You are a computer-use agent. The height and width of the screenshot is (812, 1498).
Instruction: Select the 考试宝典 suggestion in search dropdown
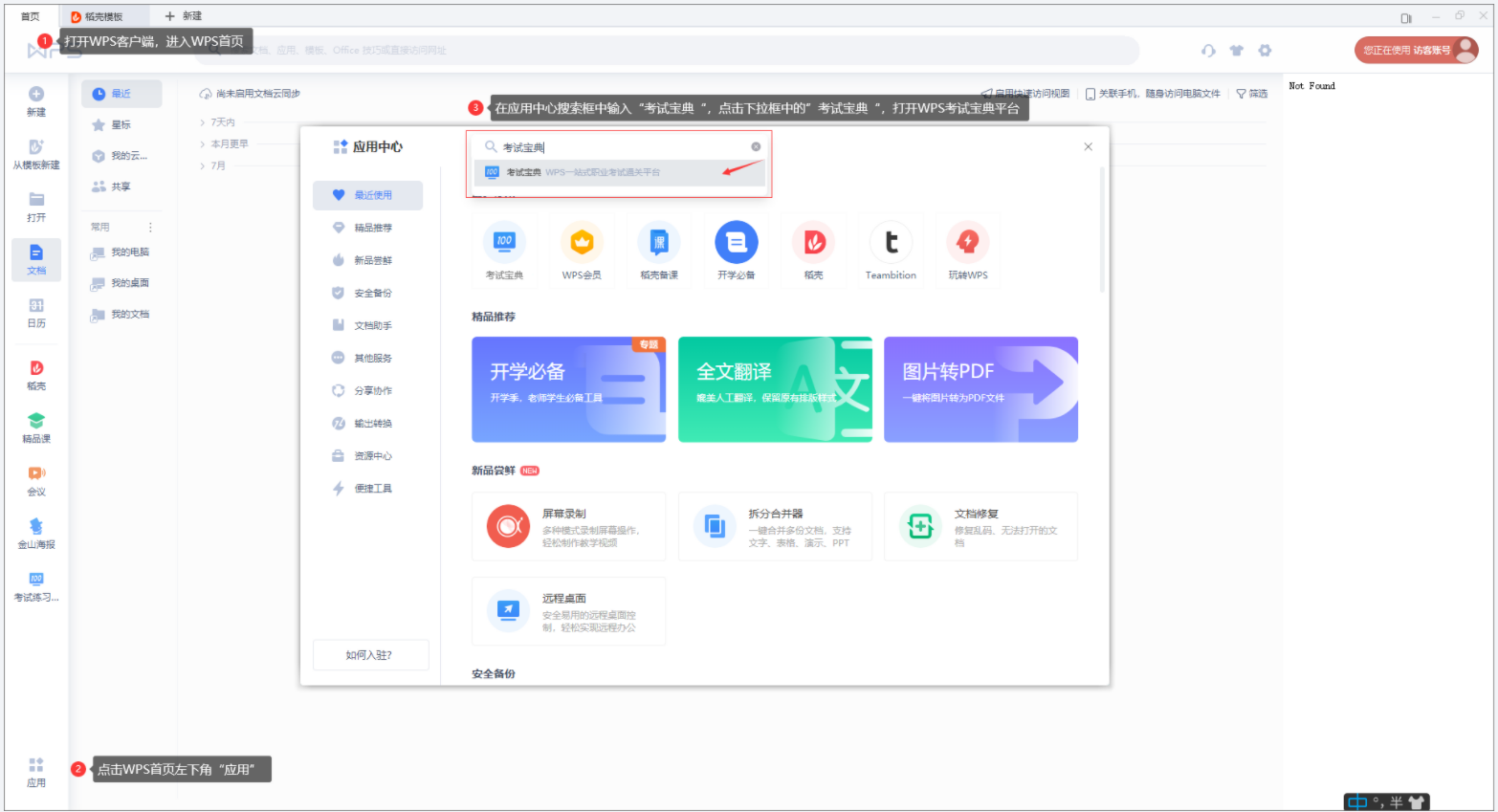point(620,172)
